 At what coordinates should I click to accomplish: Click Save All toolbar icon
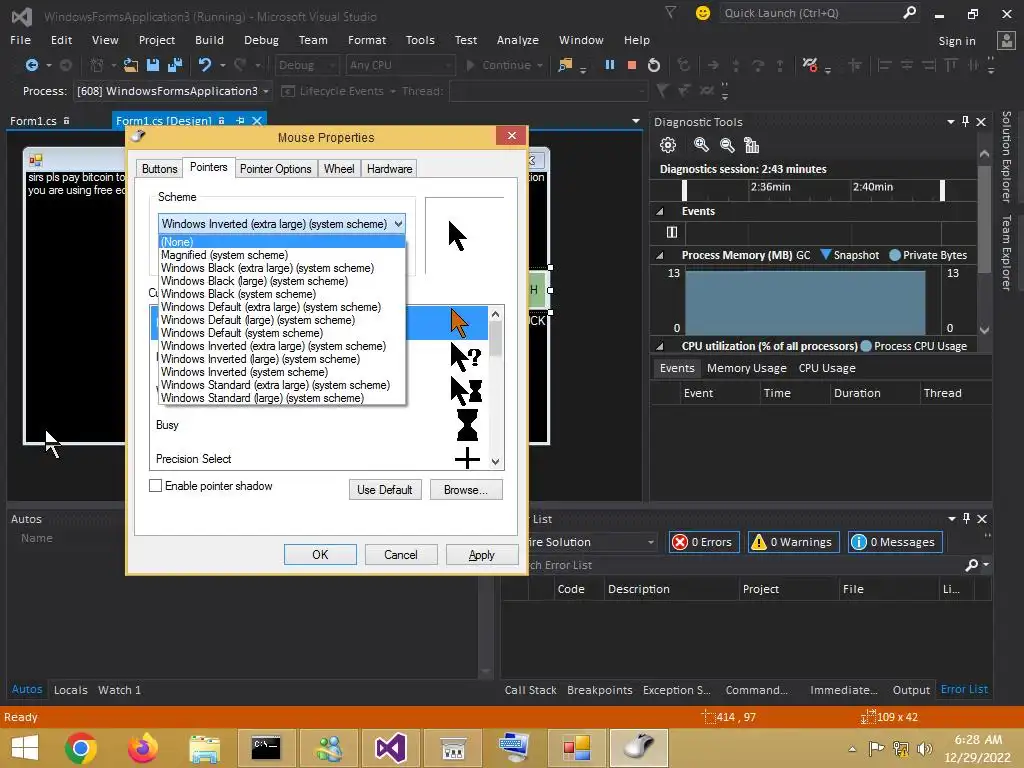174,65
